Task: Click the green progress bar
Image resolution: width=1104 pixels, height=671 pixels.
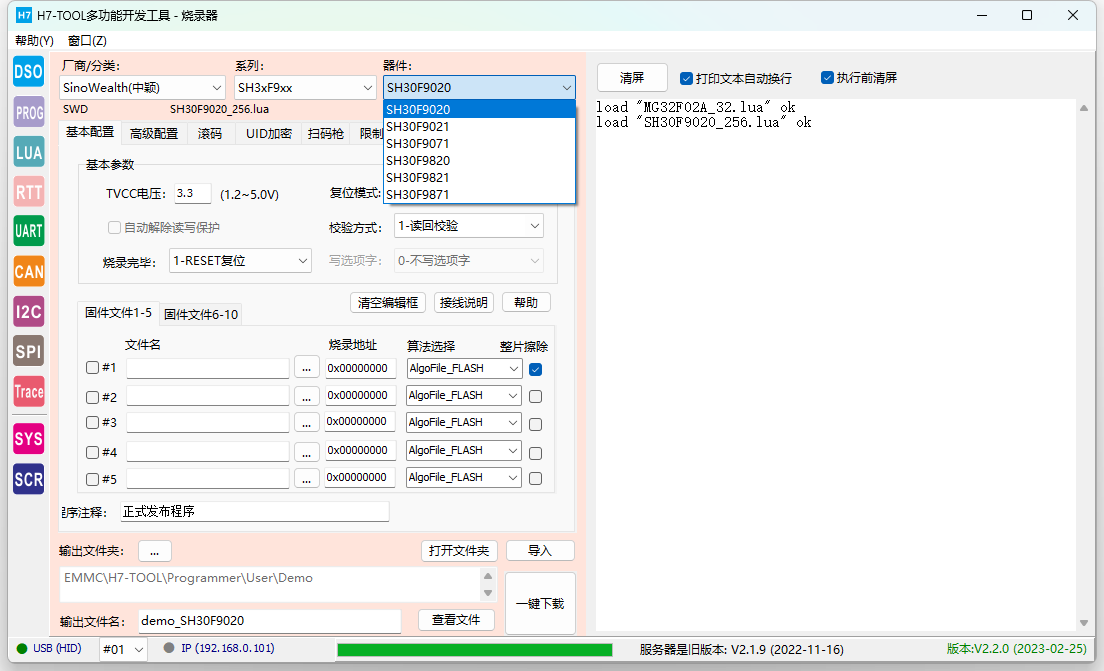Action: [x=475, y=649]
